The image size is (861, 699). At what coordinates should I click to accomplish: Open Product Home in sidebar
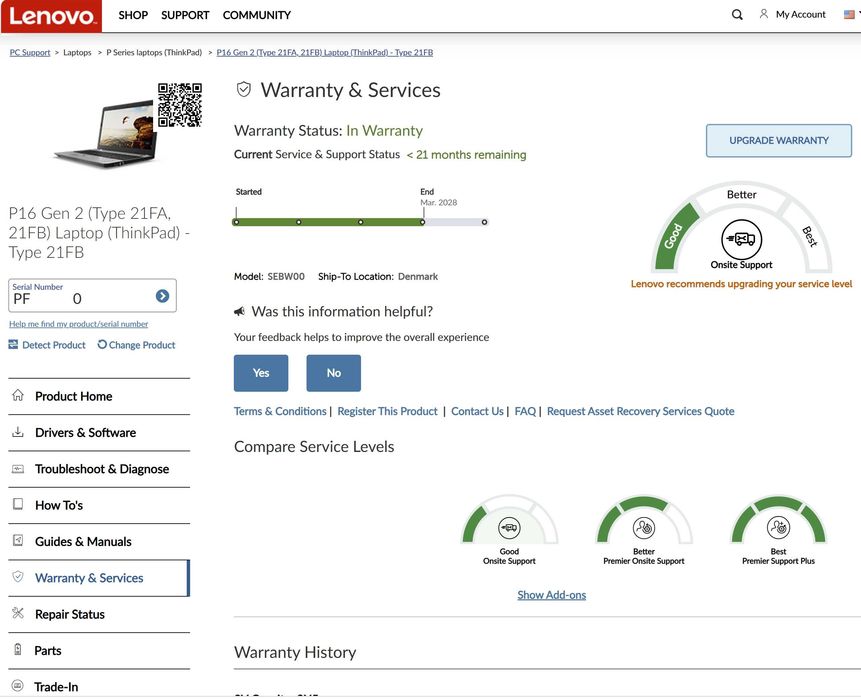(99, 396)
